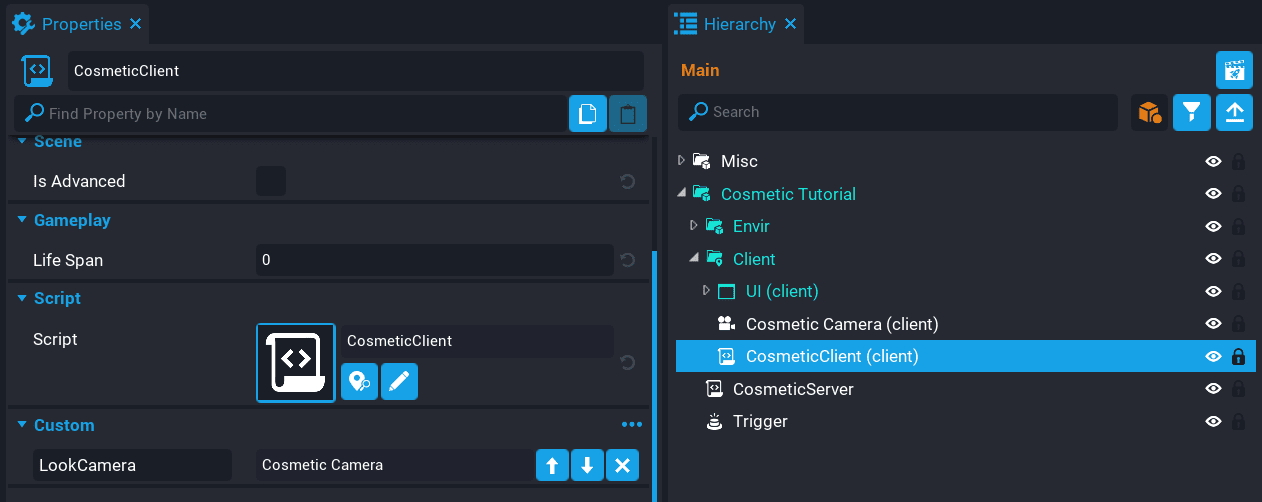1262x502 pixels.
Task: Toggle lock on CosmeticClient object
Action: (1238, 357)
